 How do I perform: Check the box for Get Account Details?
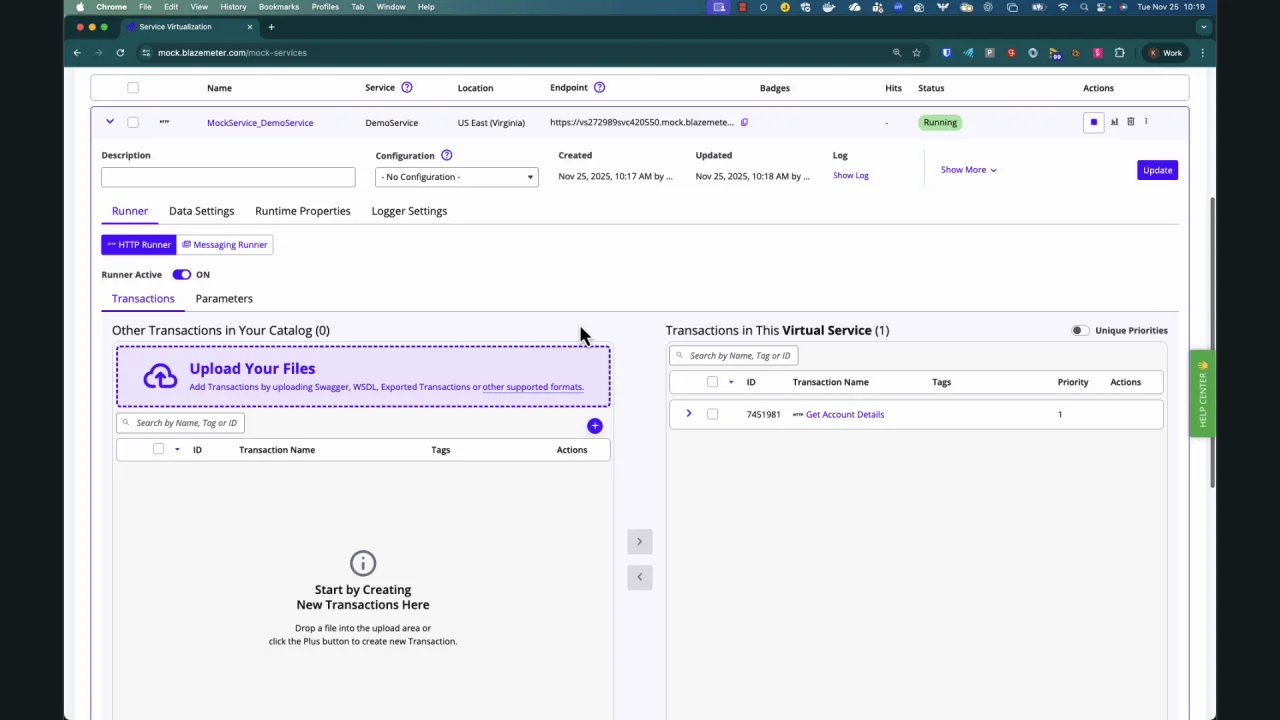coord(712,414)
